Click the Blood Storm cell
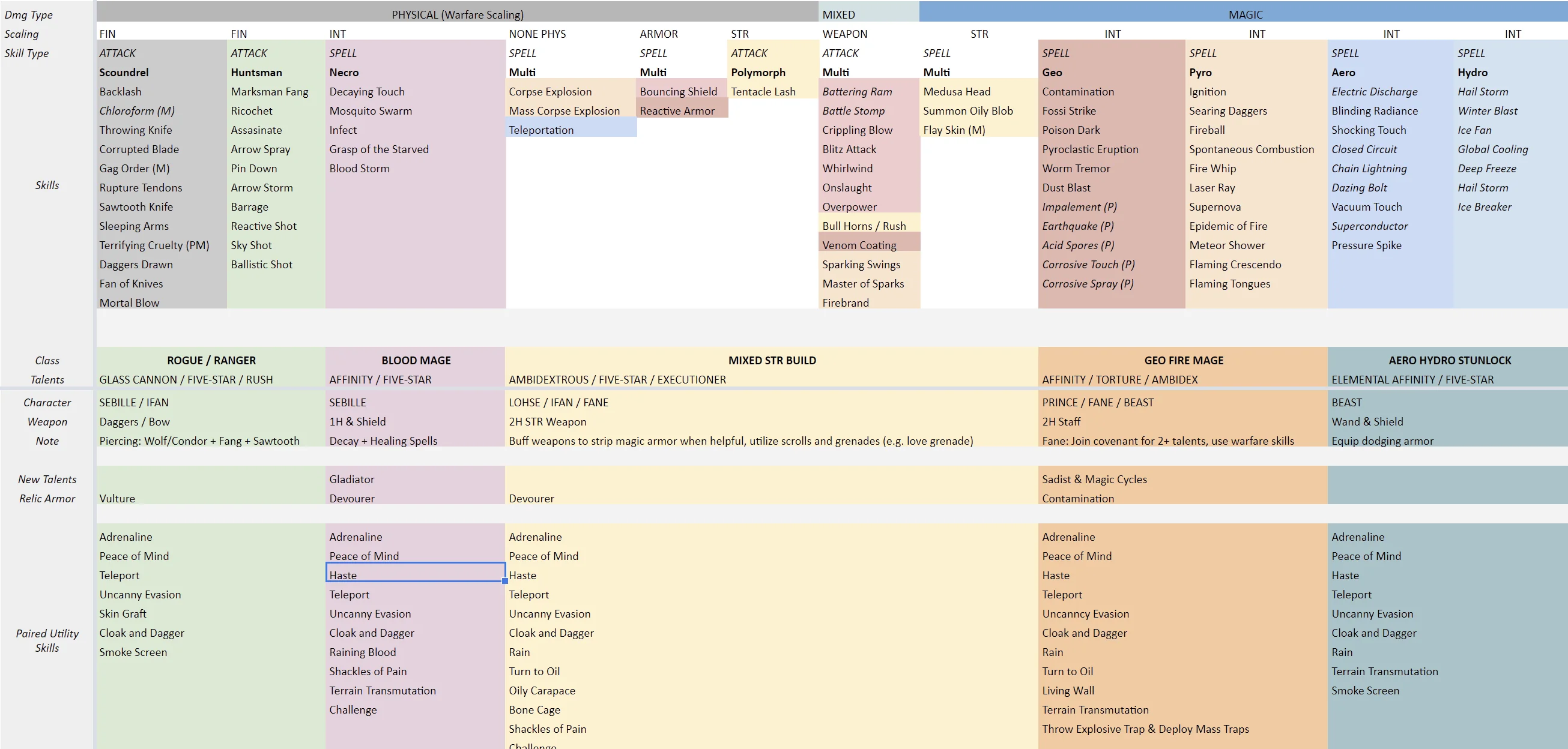 point(416,169)
